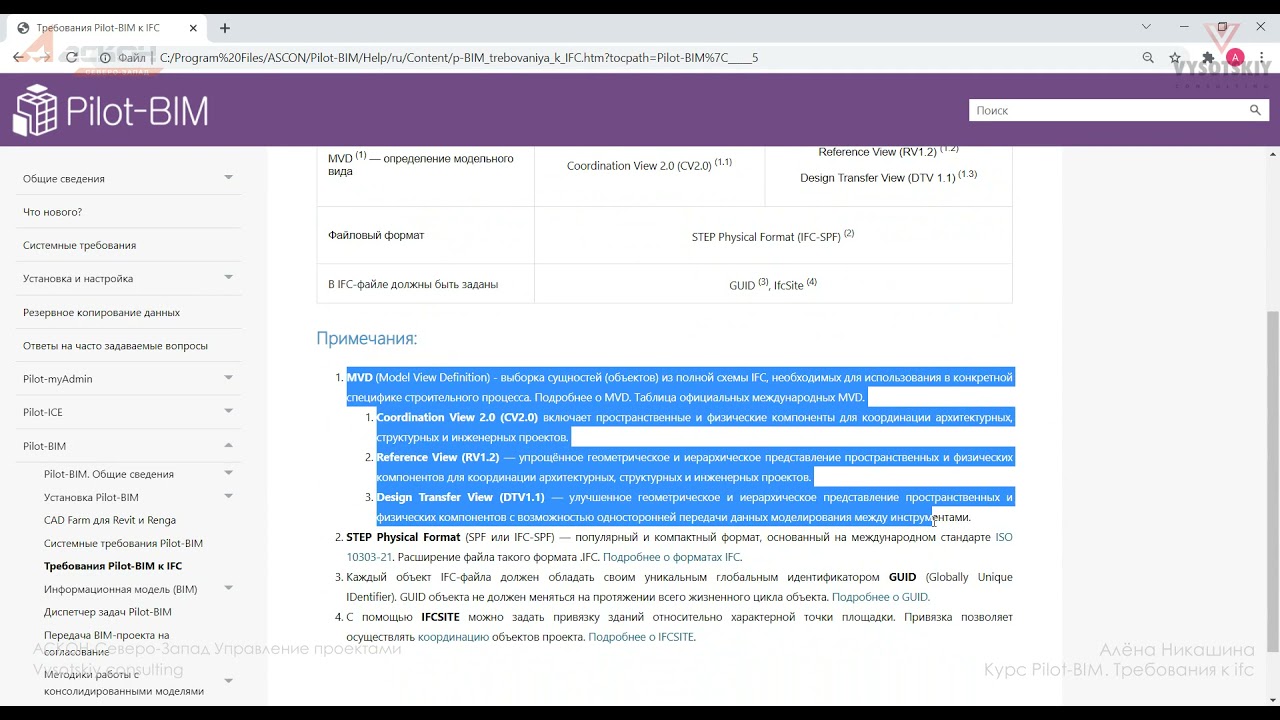Viewport: 1280px width, 720px height.
Task: Open 'Передача BIM-проекта на согласование' item
Action: tap(107, 643)
